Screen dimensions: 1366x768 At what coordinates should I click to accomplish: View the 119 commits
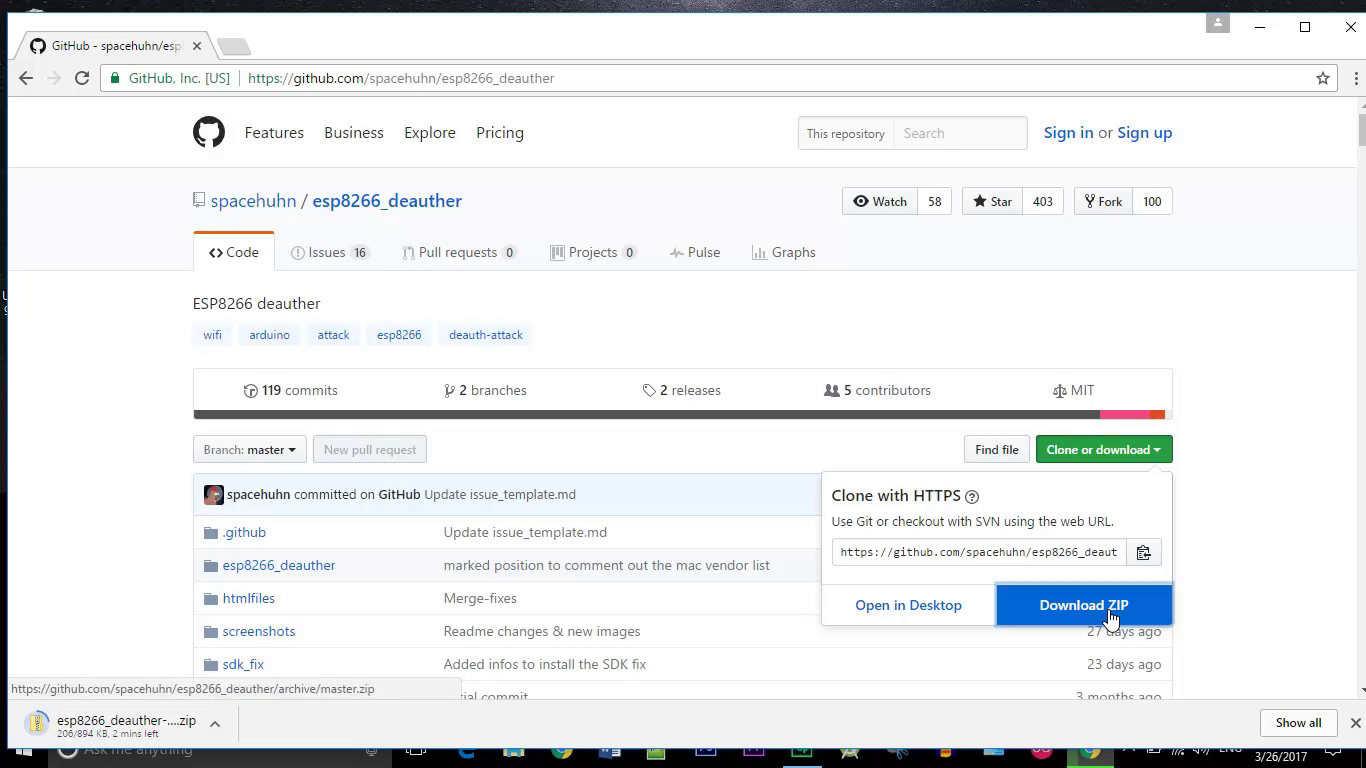click(x=291, y=391)
